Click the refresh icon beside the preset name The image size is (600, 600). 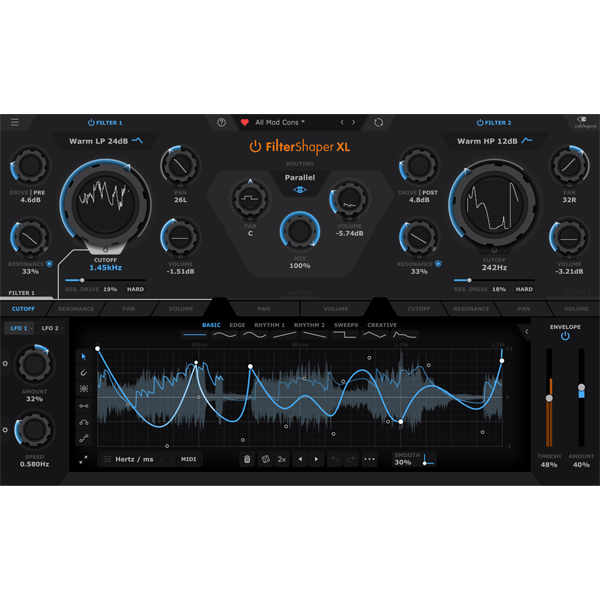click(378, 122)
